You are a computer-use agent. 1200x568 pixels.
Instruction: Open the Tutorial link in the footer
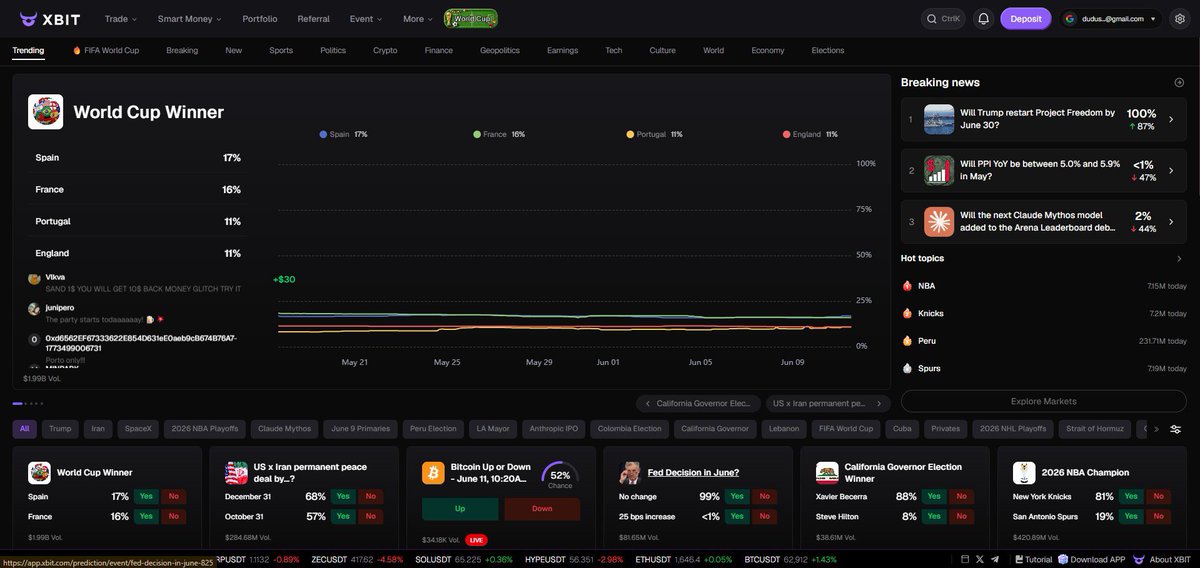[1033, 559]
